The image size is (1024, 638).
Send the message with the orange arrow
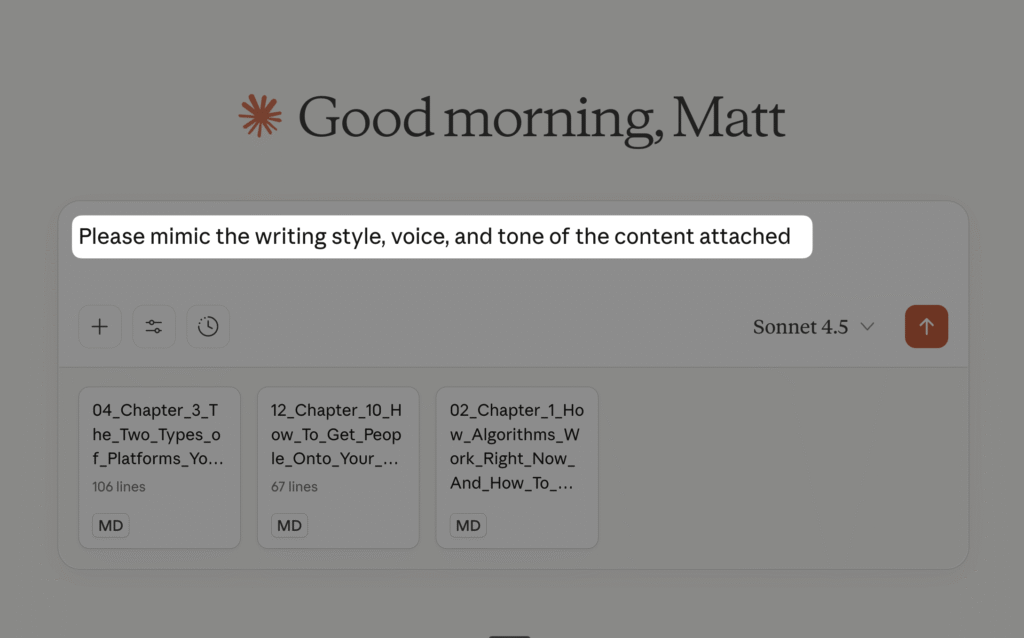[x=926, y=327]
